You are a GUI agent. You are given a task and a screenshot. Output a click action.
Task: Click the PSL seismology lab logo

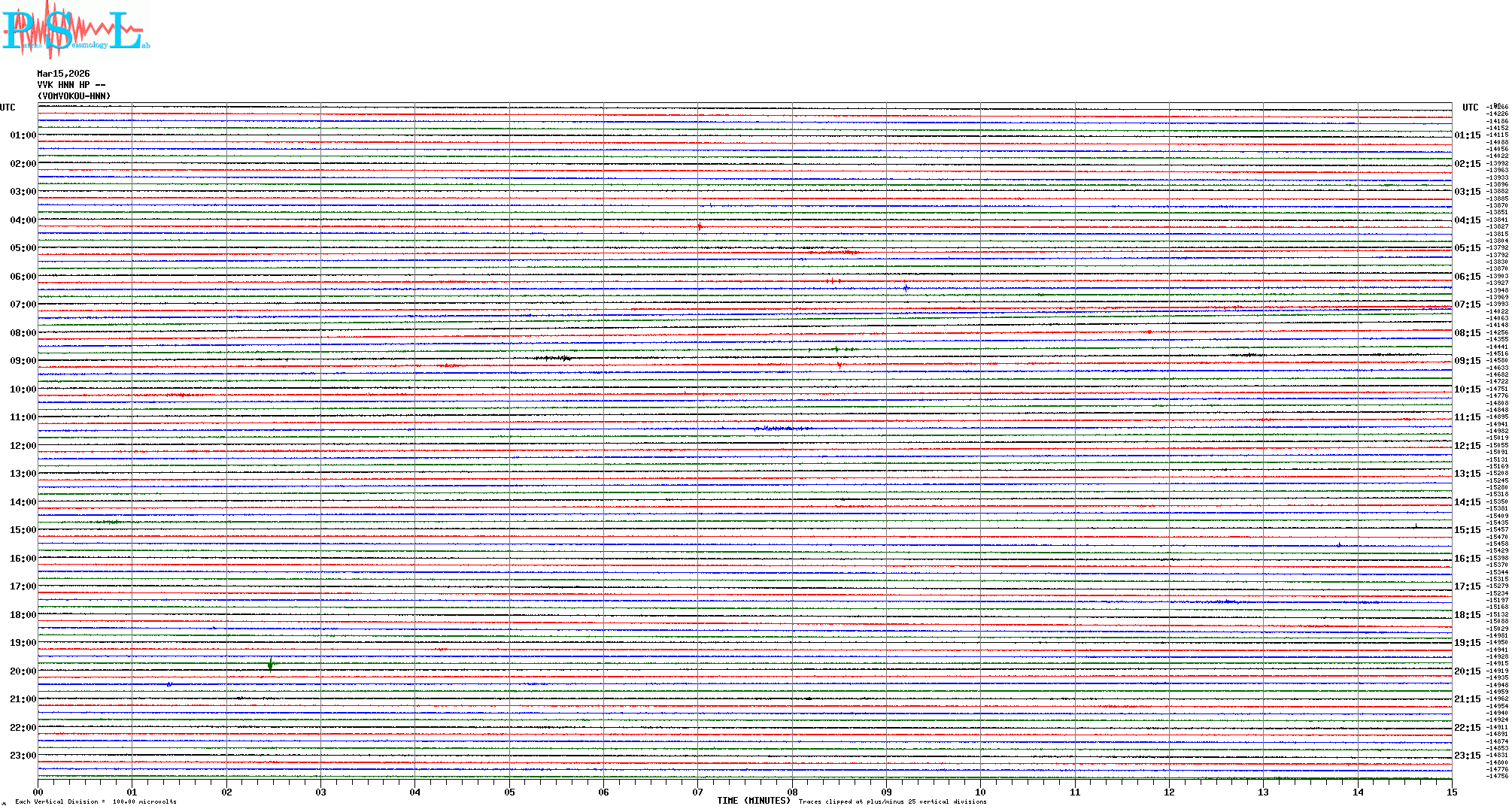[75, 30]
